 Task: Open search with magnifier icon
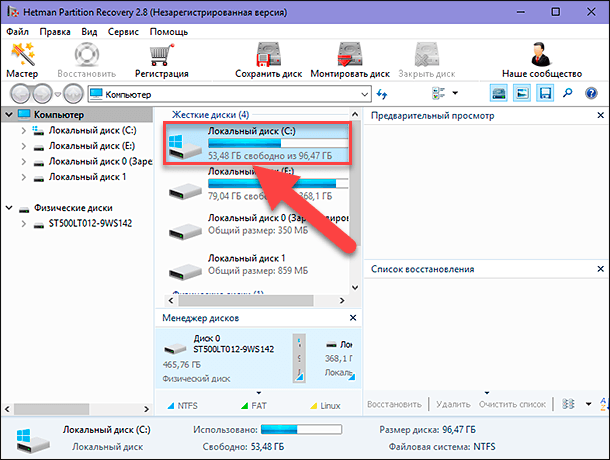point(568,93)
